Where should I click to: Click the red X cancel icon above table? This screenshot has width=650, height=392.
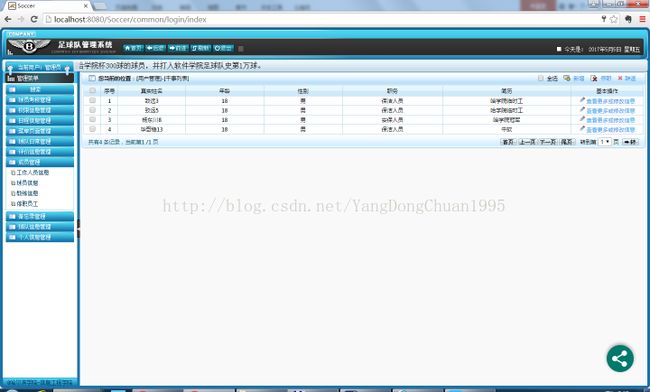[x=620, y=78]
